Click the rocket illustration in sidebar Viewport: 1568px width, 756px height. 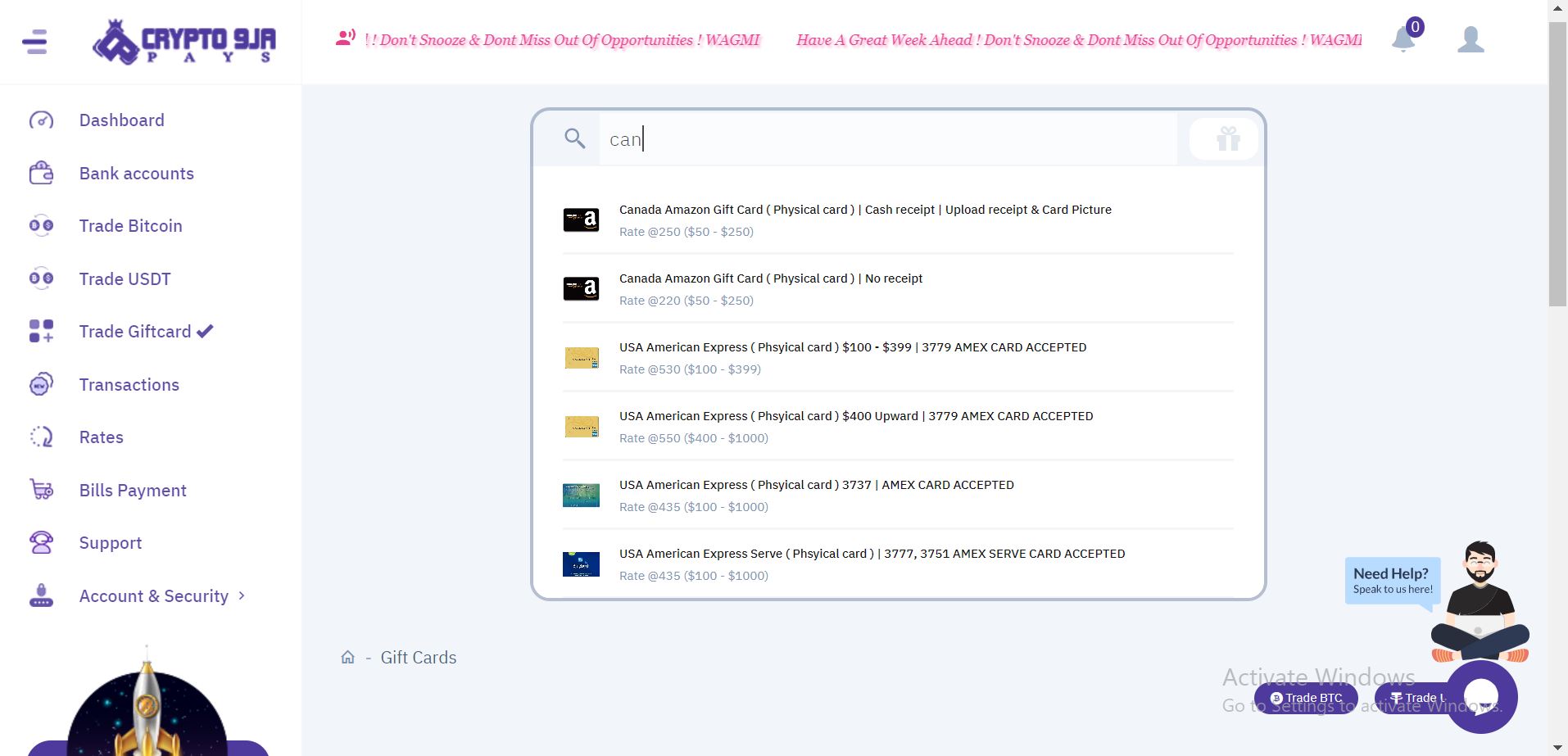[147, 702]
